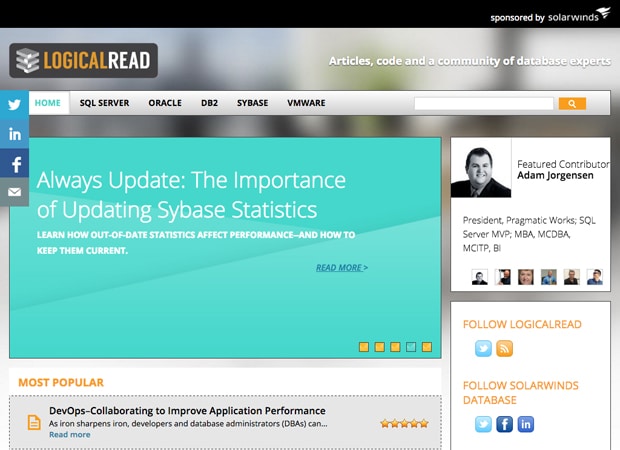Click the FOLLOW LOGICALREAD heading
The height and width of the screenshot is (450, 620).
pos(522,324)
